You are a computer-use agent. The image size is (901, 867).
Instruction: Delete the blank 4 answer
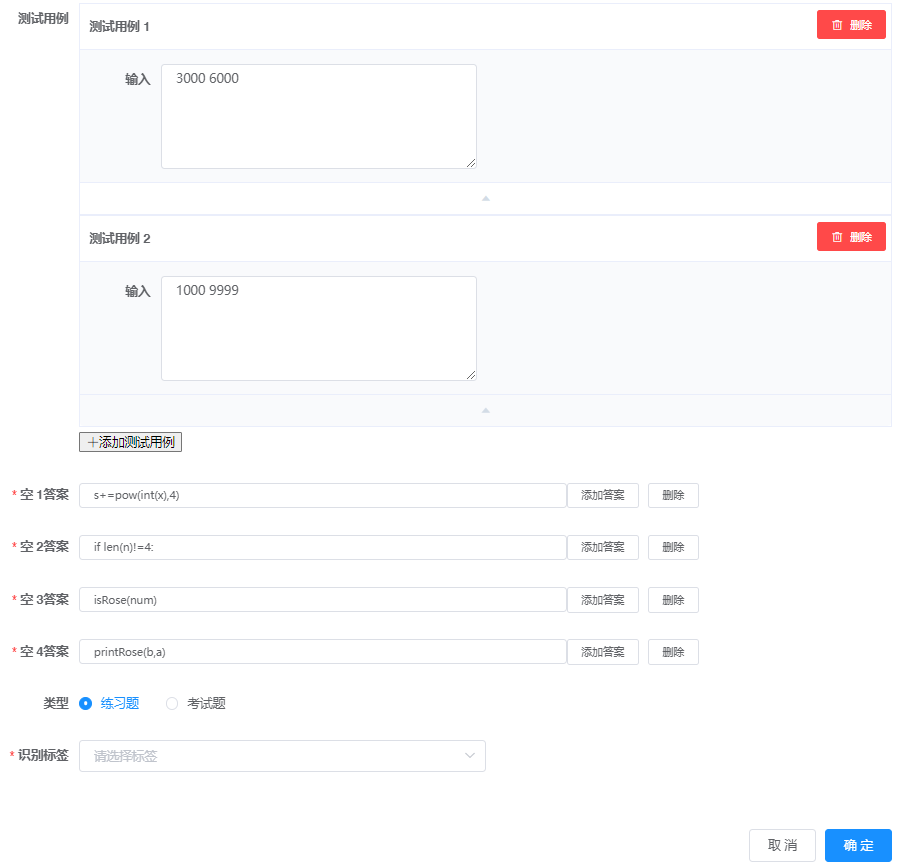point(673,652)
